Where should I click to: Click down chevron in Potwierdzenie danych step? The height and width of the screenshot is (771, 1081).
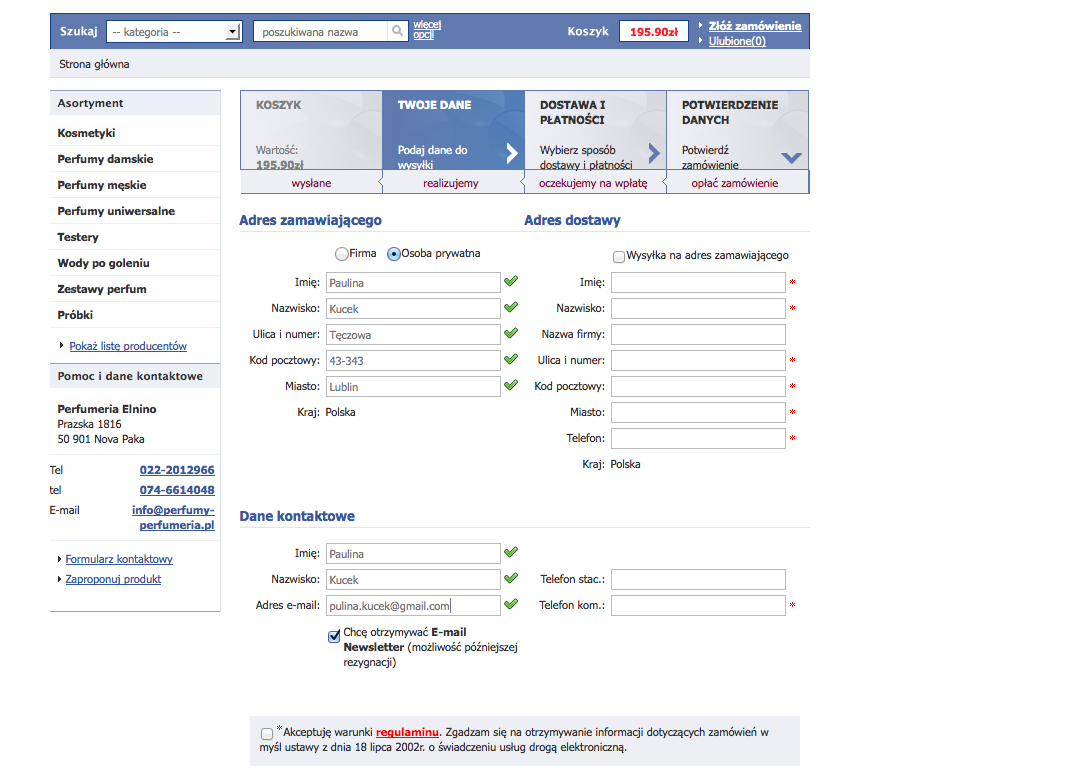791,157
